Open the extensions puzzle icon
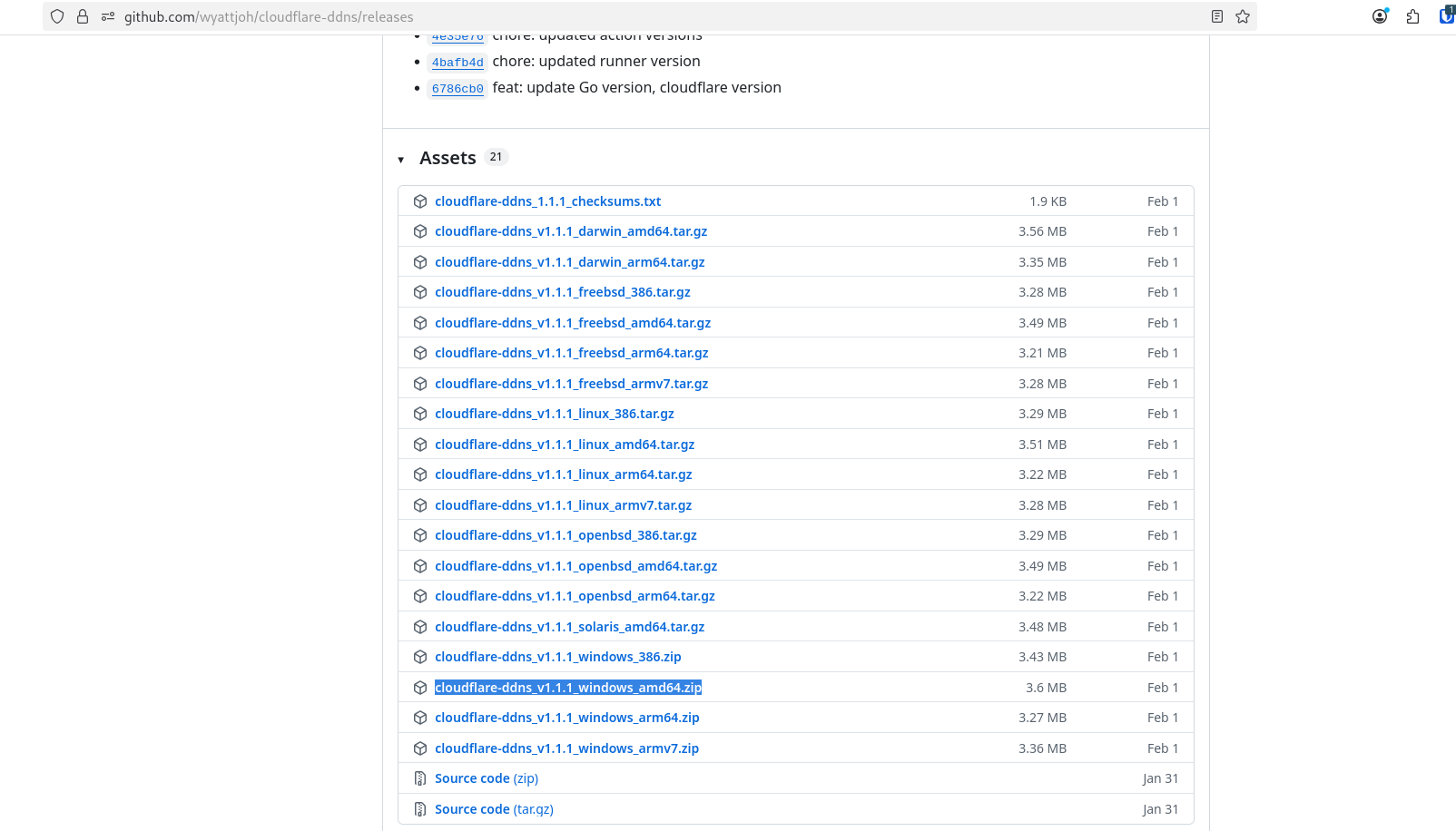This screenshot has width=1456, height=831. tap(1412, 16)
